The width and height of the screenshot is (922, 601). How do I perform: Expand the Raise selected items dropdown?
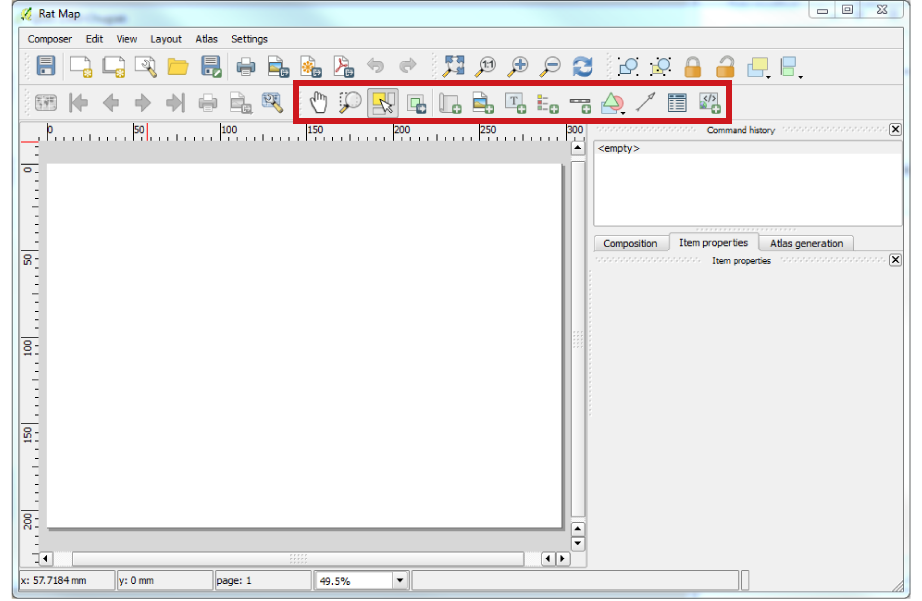[x=769, y=75]
